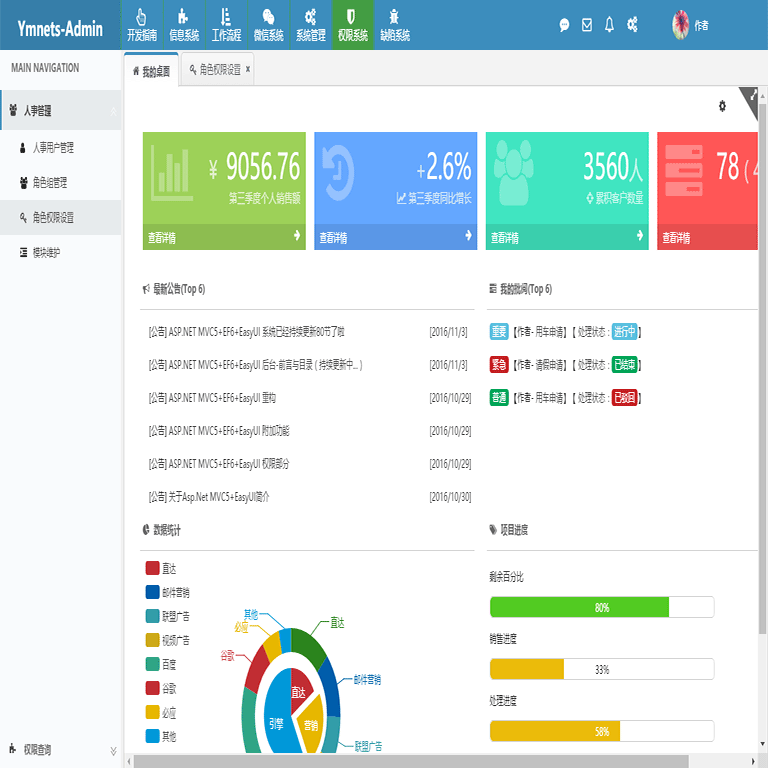Viewport: 768px width, 768px height.
Task: Collapse the 人事管理 sidebar group
Action: coord(61,110)
